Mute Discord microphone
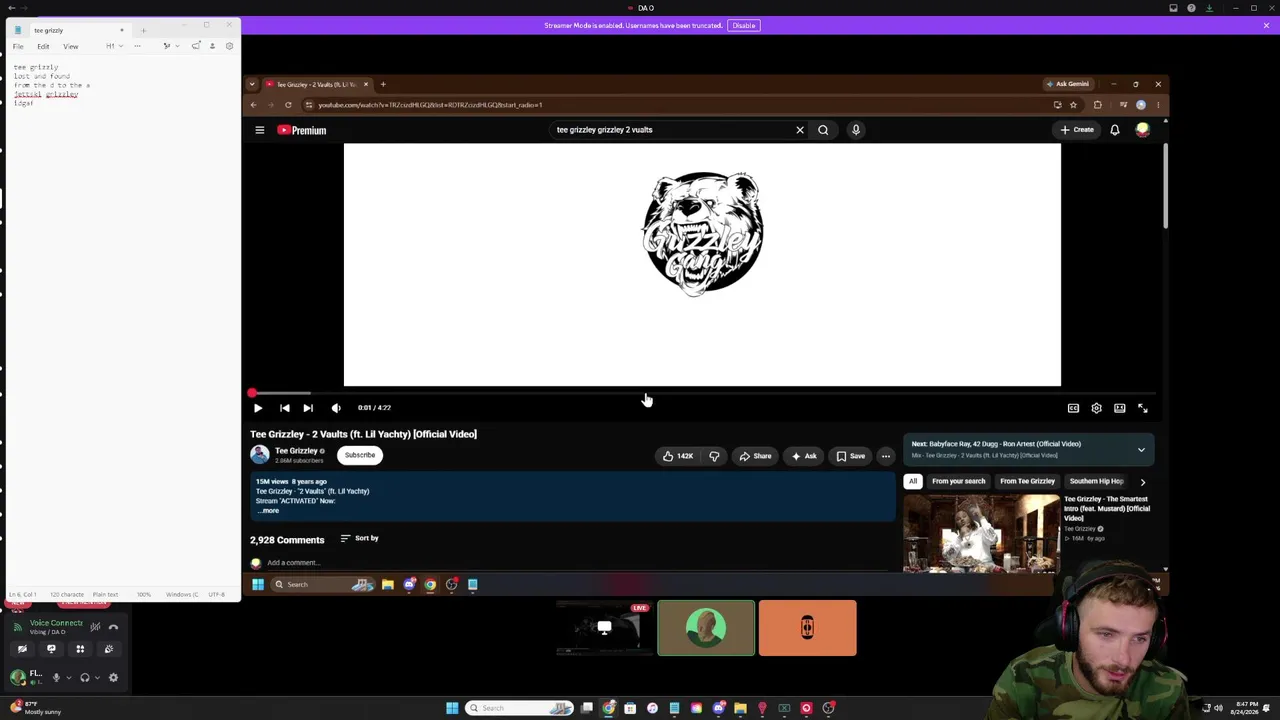This screenshot has height=720, width=1280. point(56,678)
